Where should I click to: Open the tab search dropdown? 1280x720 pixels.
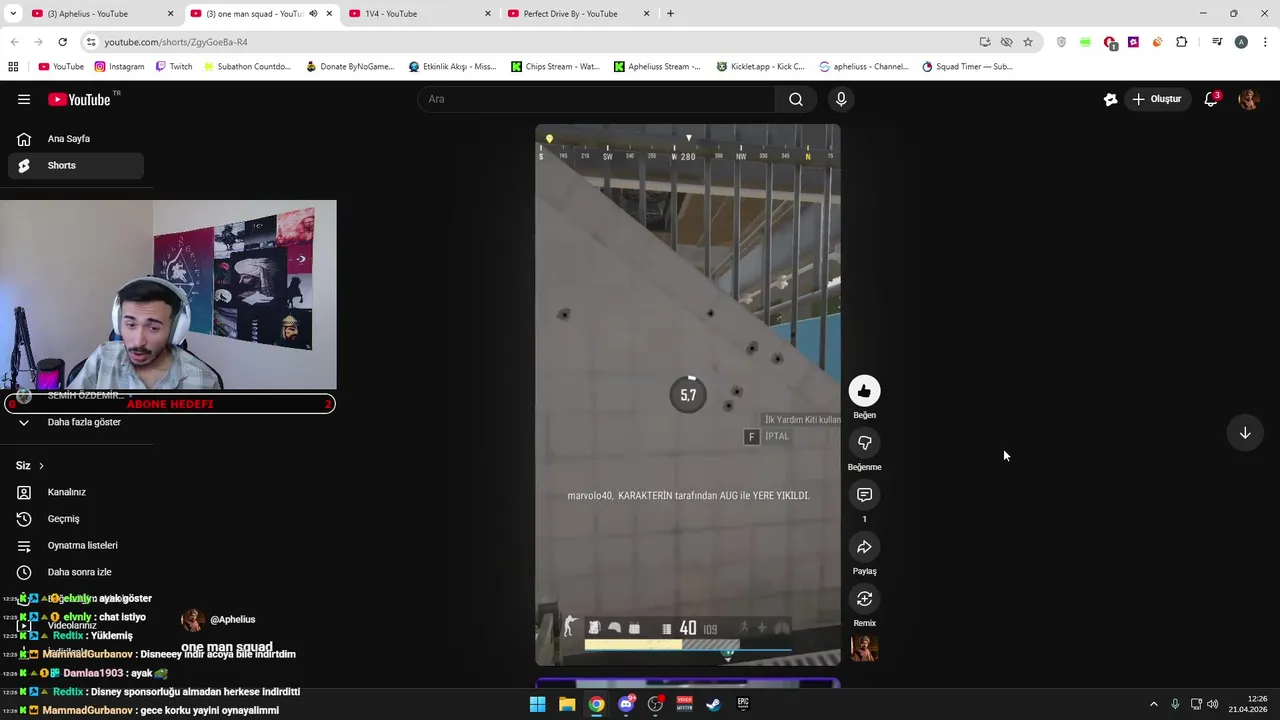(13, 14)
